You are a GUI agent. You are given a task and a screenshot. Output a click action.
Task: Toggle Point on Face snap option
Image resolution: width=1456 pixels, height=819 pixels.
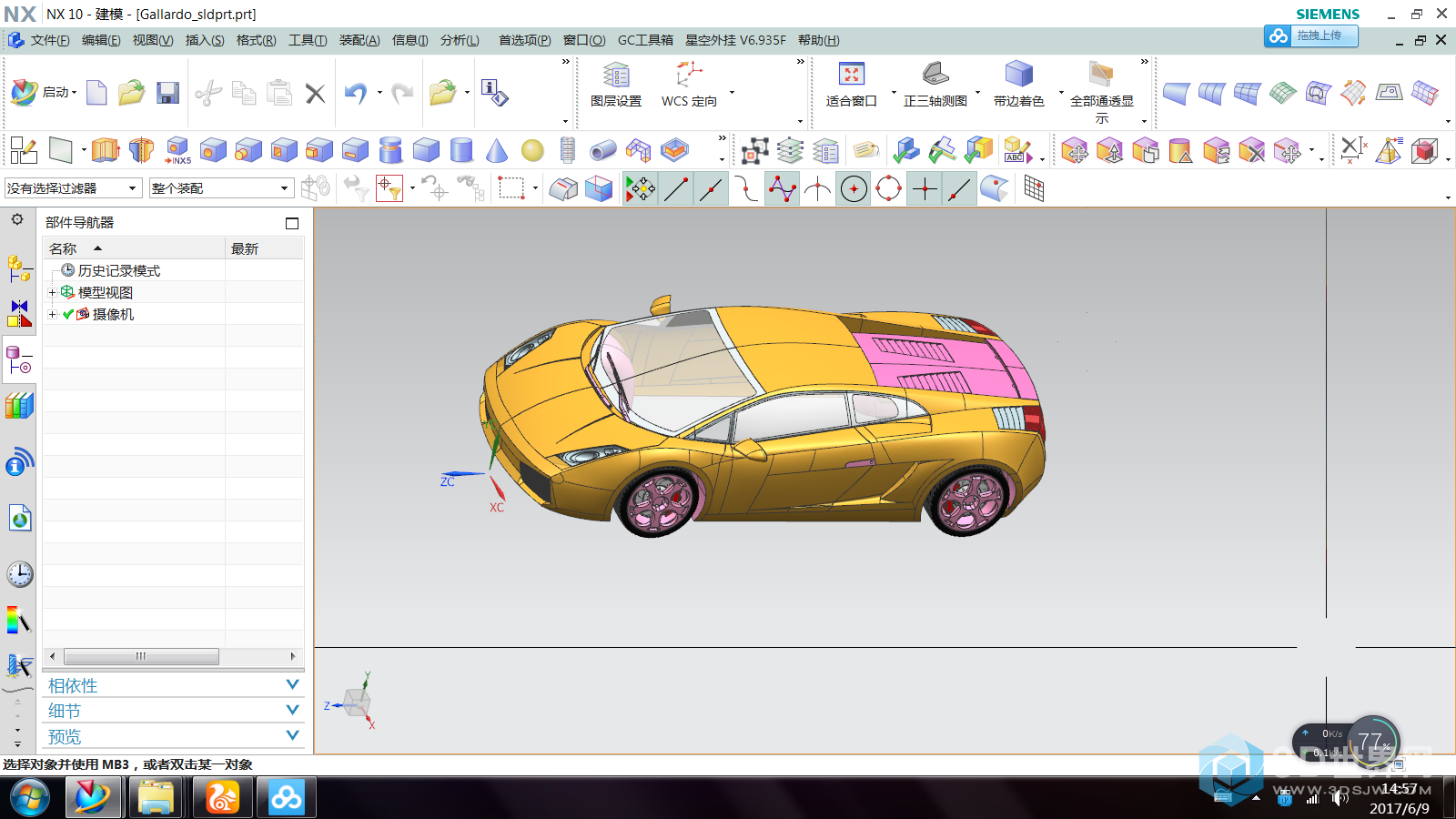coord(995,188)
